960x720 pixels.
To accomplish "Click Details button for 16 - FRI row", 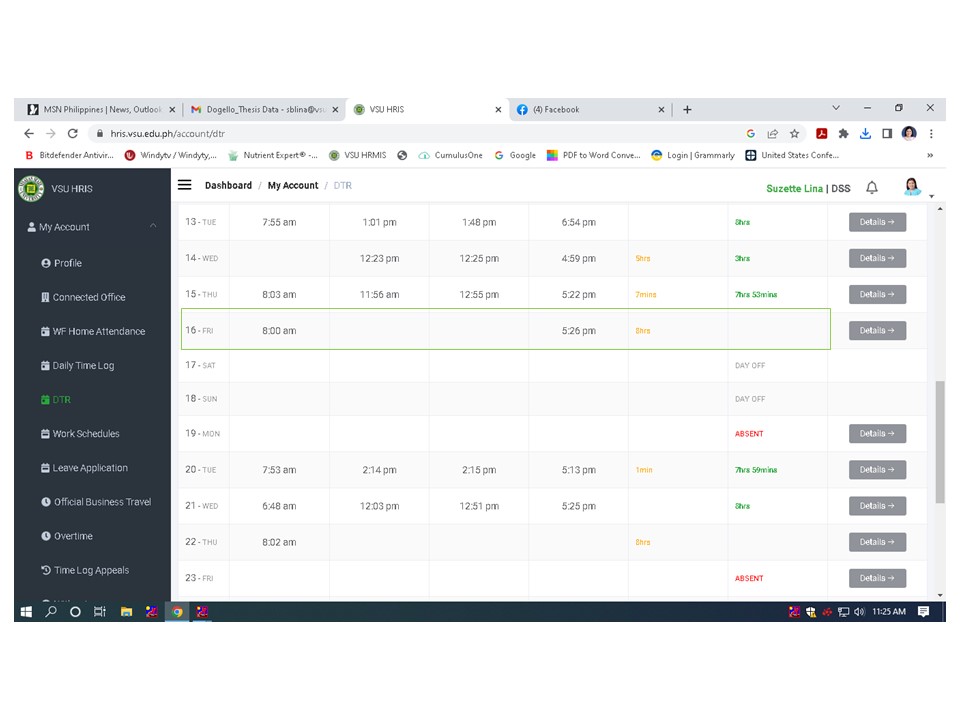I will 877,330.
